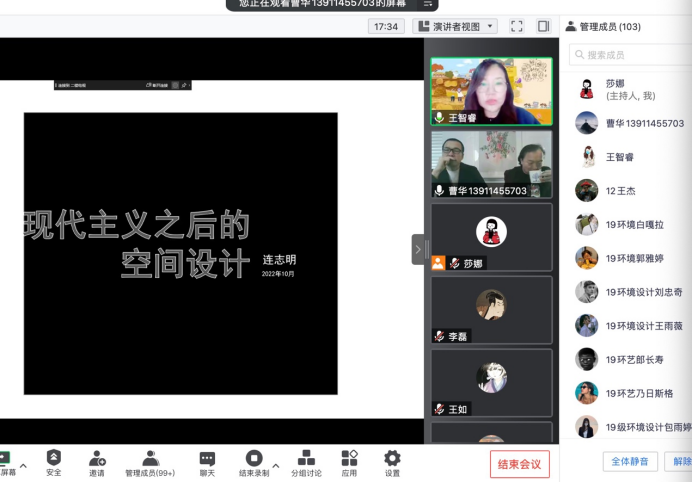Screen dimensions: 693x483
Task: Toggle 莎娜's muted microphone icon on tile
Action: 454,263
